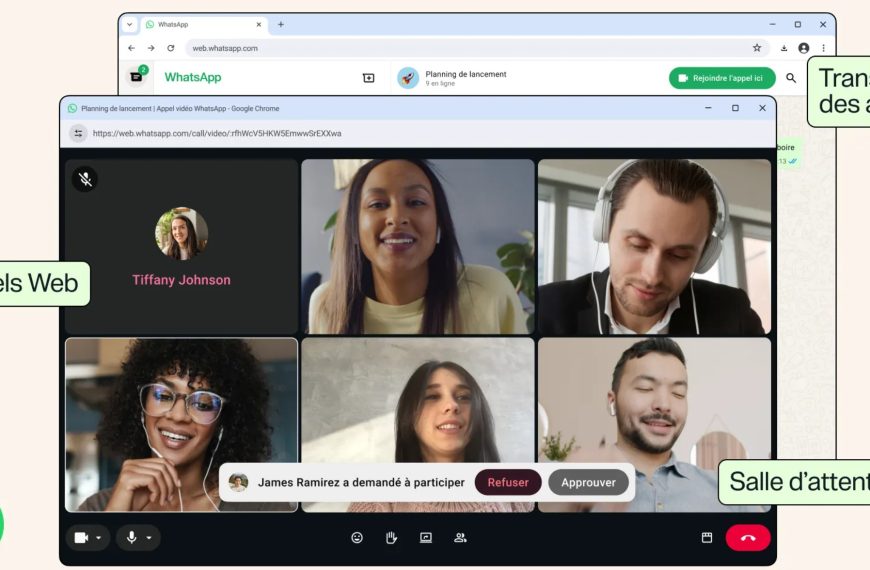Toggle the microphone in call toolbar
Viewport: 870px width, 570px height.
[131, 537]
